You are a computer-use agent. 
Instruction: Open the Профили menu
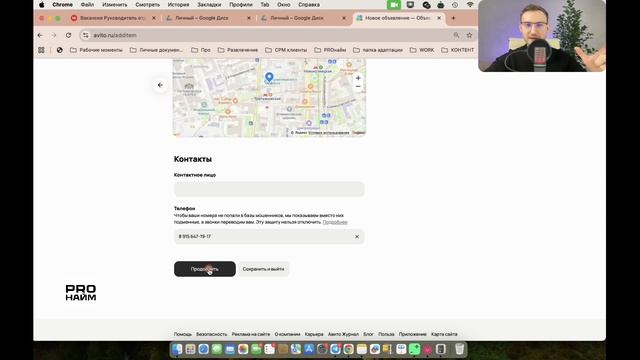tap(240, 5)
